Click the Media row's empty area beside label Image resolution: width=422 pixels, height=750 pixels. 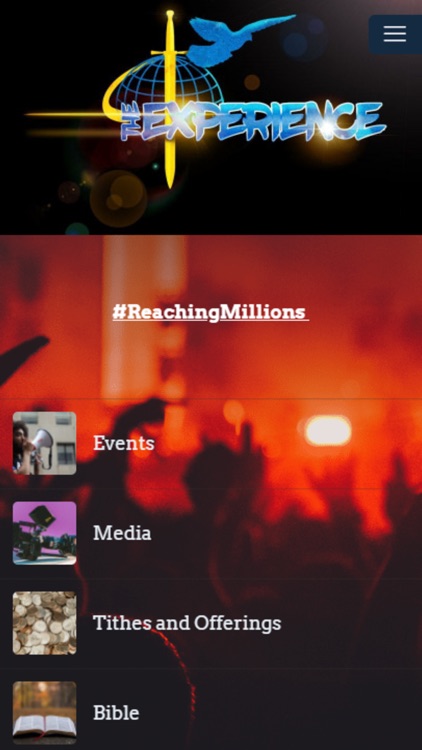click(287, 533)
